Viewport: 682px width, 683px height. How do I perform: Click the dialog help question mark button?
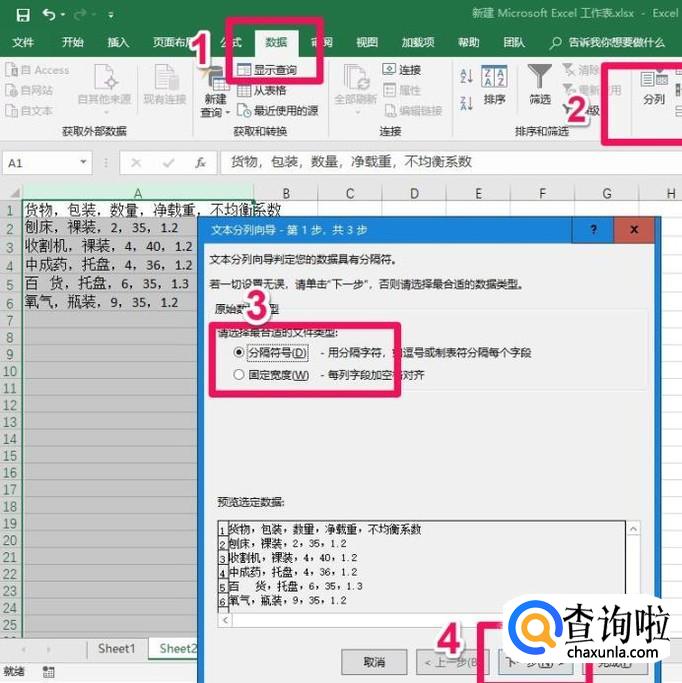click(593, 230)
